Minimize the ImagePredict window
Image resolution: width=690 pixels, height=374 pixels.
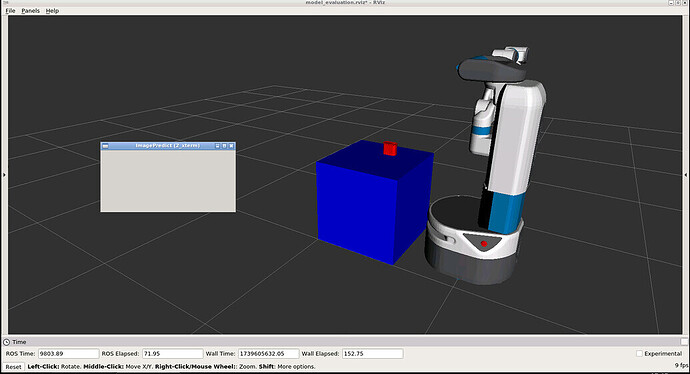tap(217, 146)
